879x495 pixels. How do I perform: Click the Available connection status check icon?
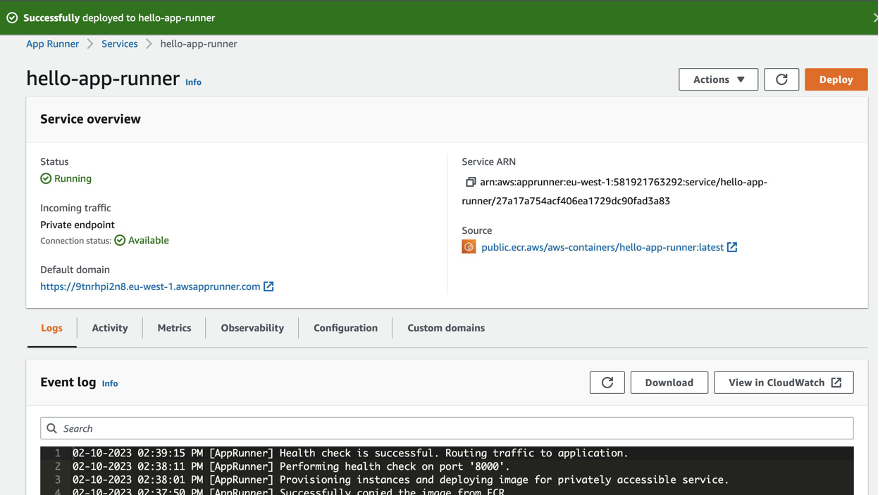point(120,240)
